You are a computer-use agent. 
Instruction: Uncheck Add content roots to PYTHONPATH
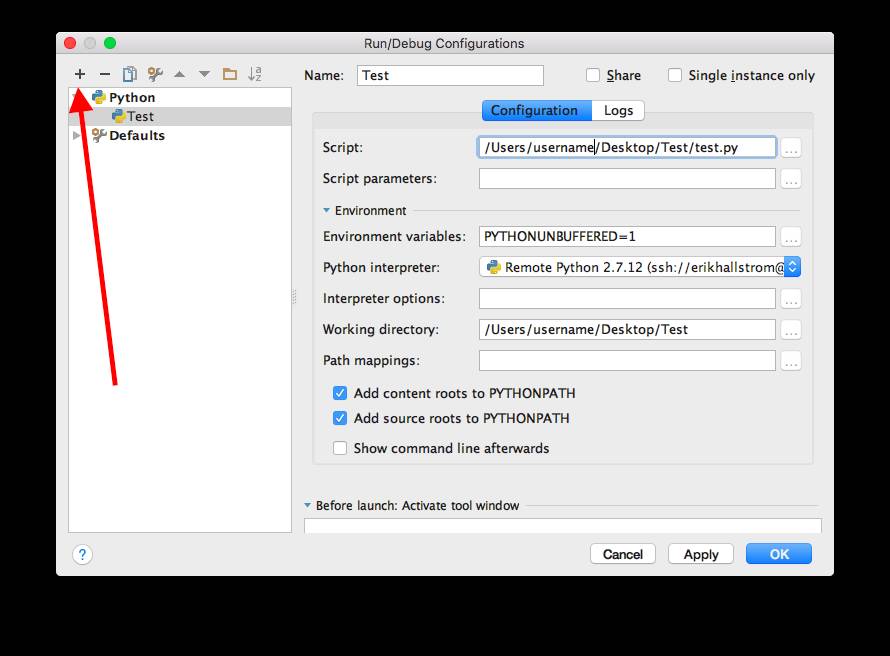pos(340,393)
